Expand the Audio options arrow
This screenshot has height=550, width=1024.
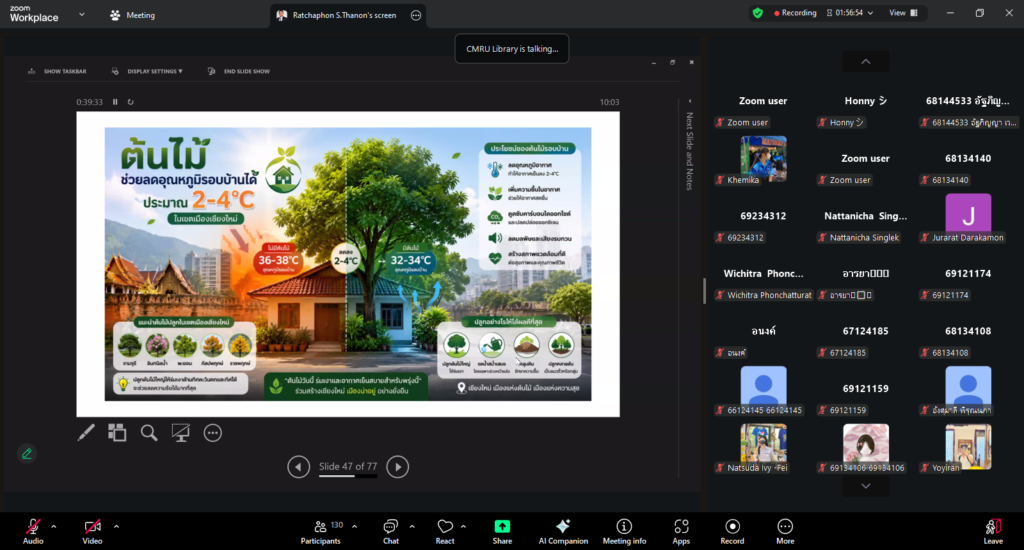(54, 526)
